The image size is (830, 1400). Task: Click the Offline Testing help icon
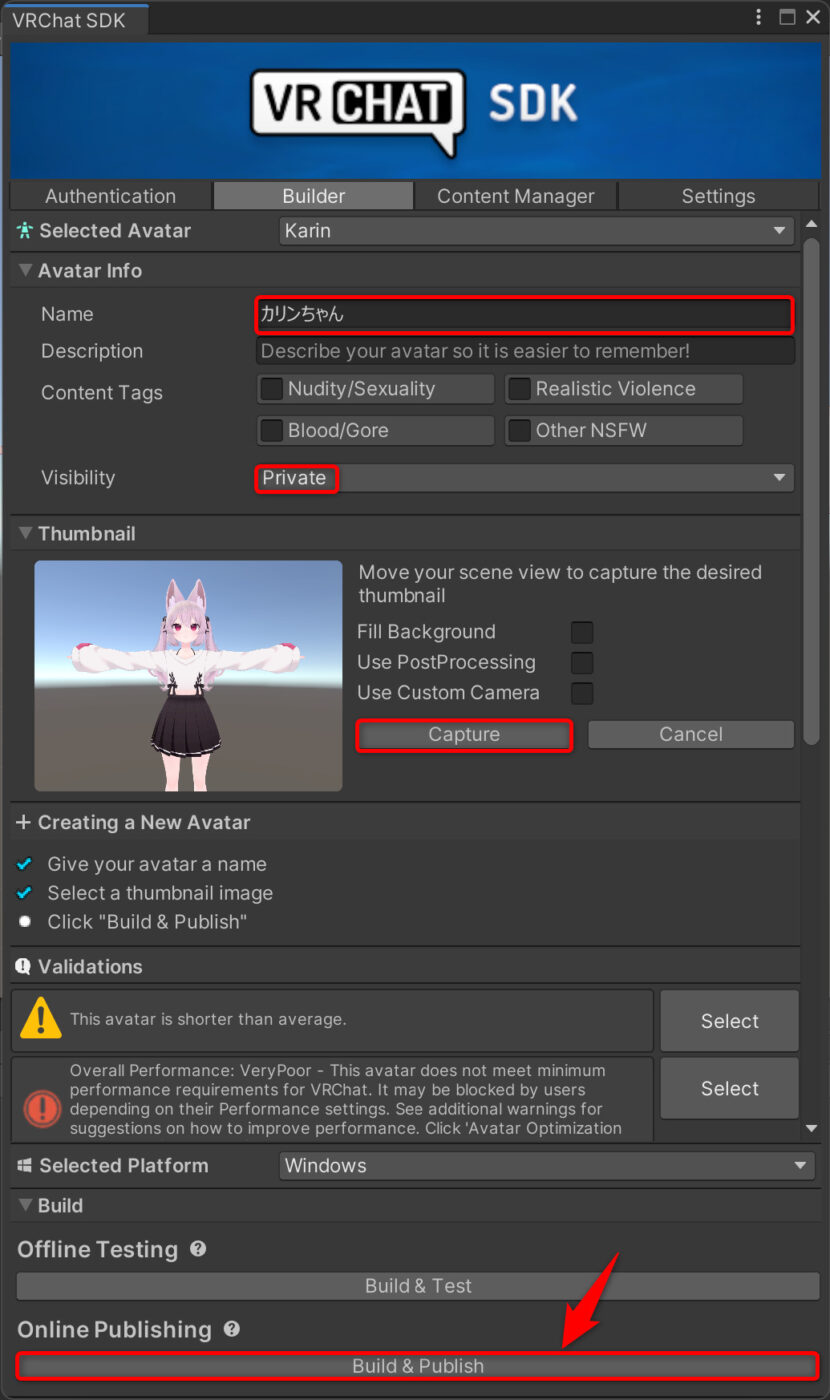(x=198, y=1249)
